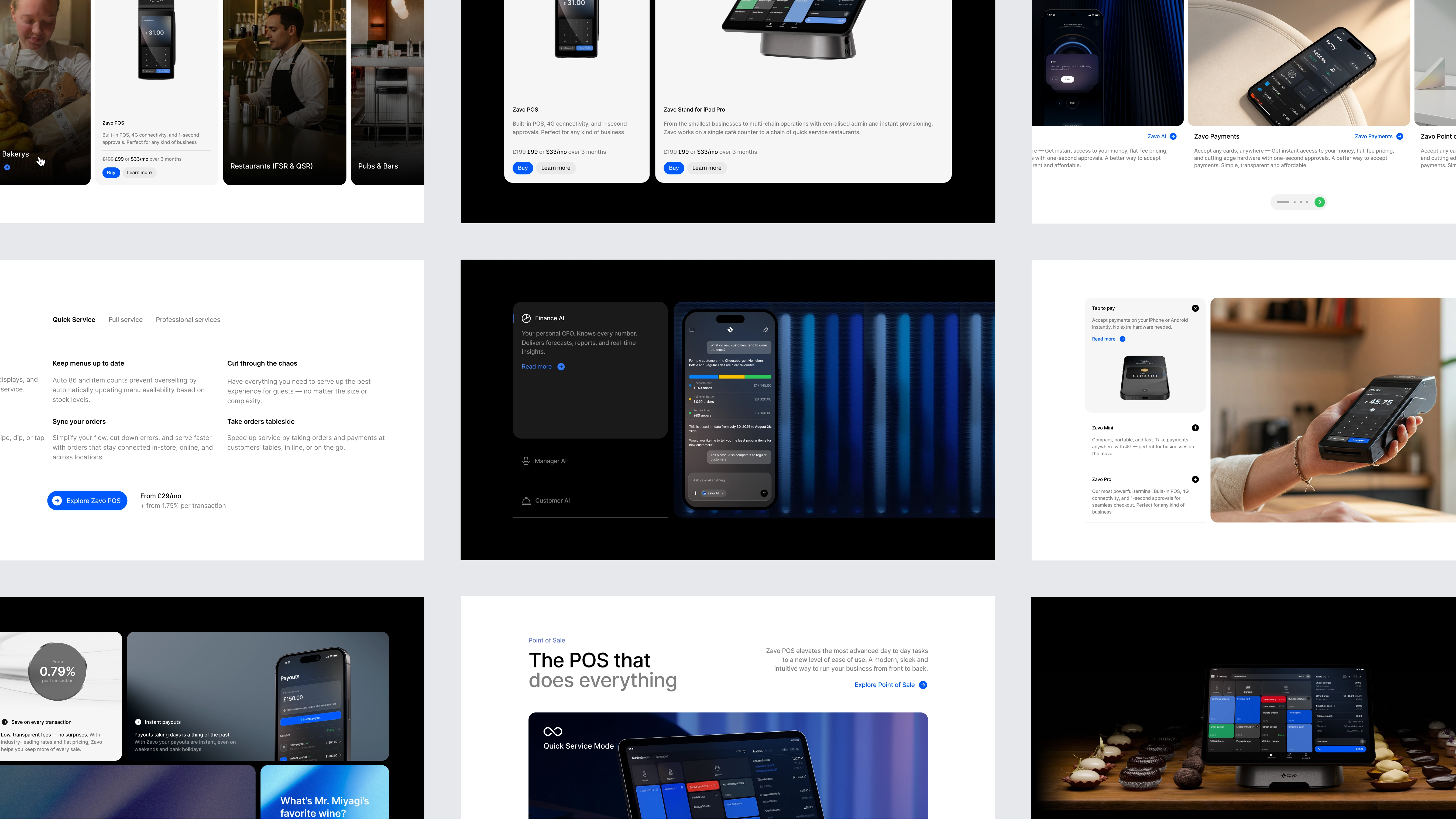Click the Zavo Payments arrow link icon
The image size is (1456, 819).
(1399, 136)
